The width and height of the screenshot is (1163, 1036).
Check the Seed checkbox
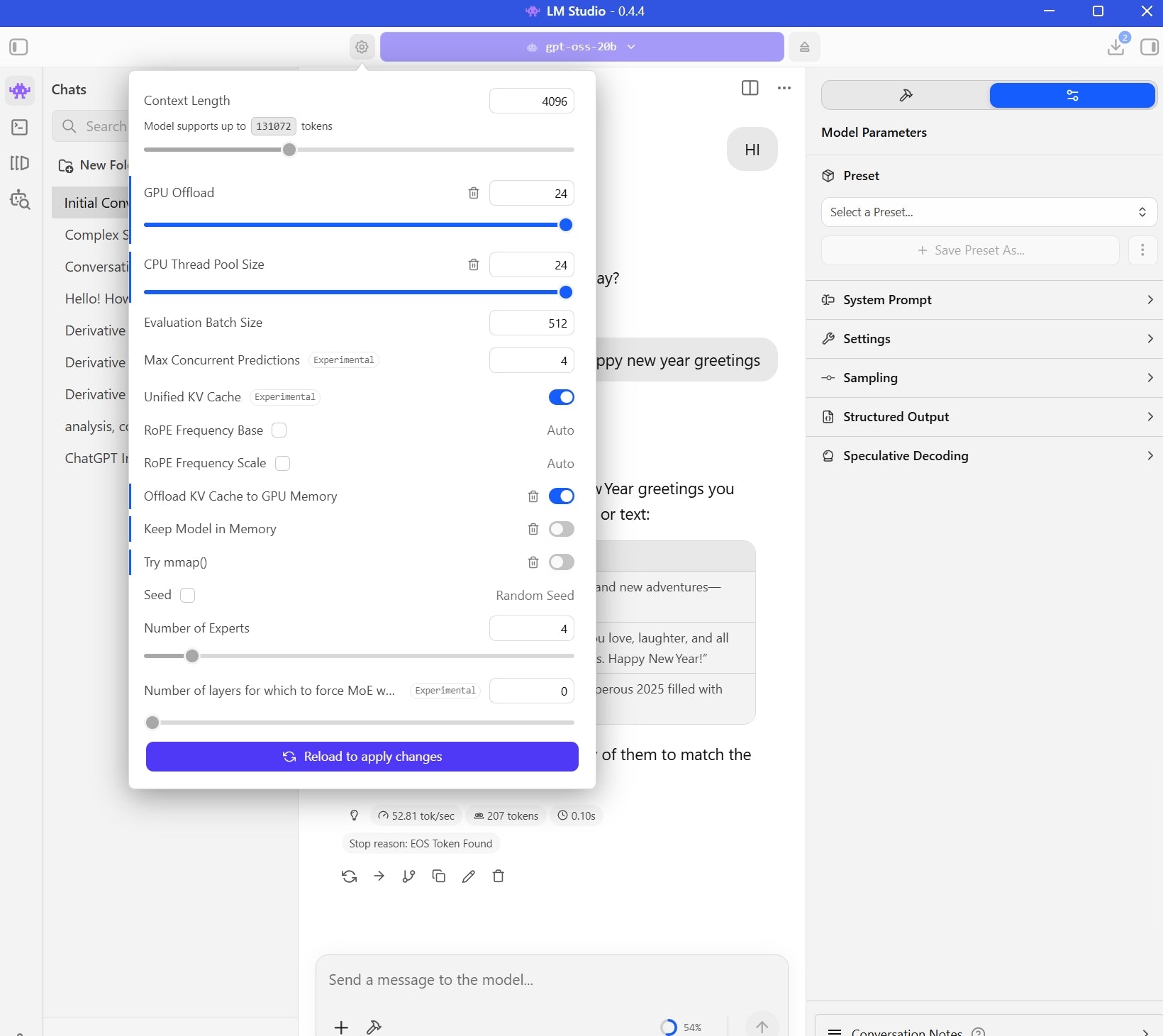click(188, 596)
